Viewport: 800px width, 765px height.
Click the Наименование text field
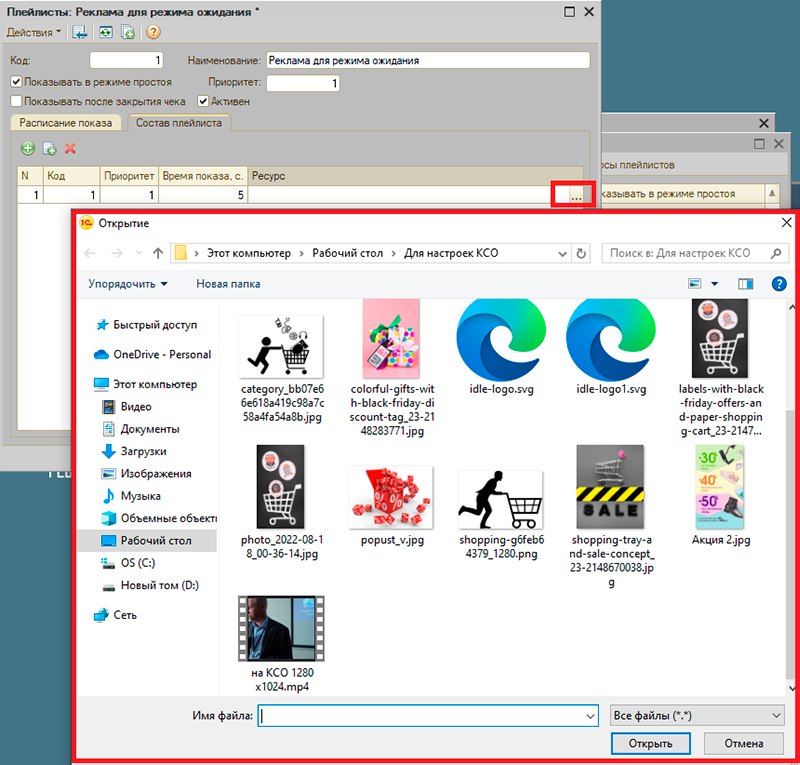428,60
